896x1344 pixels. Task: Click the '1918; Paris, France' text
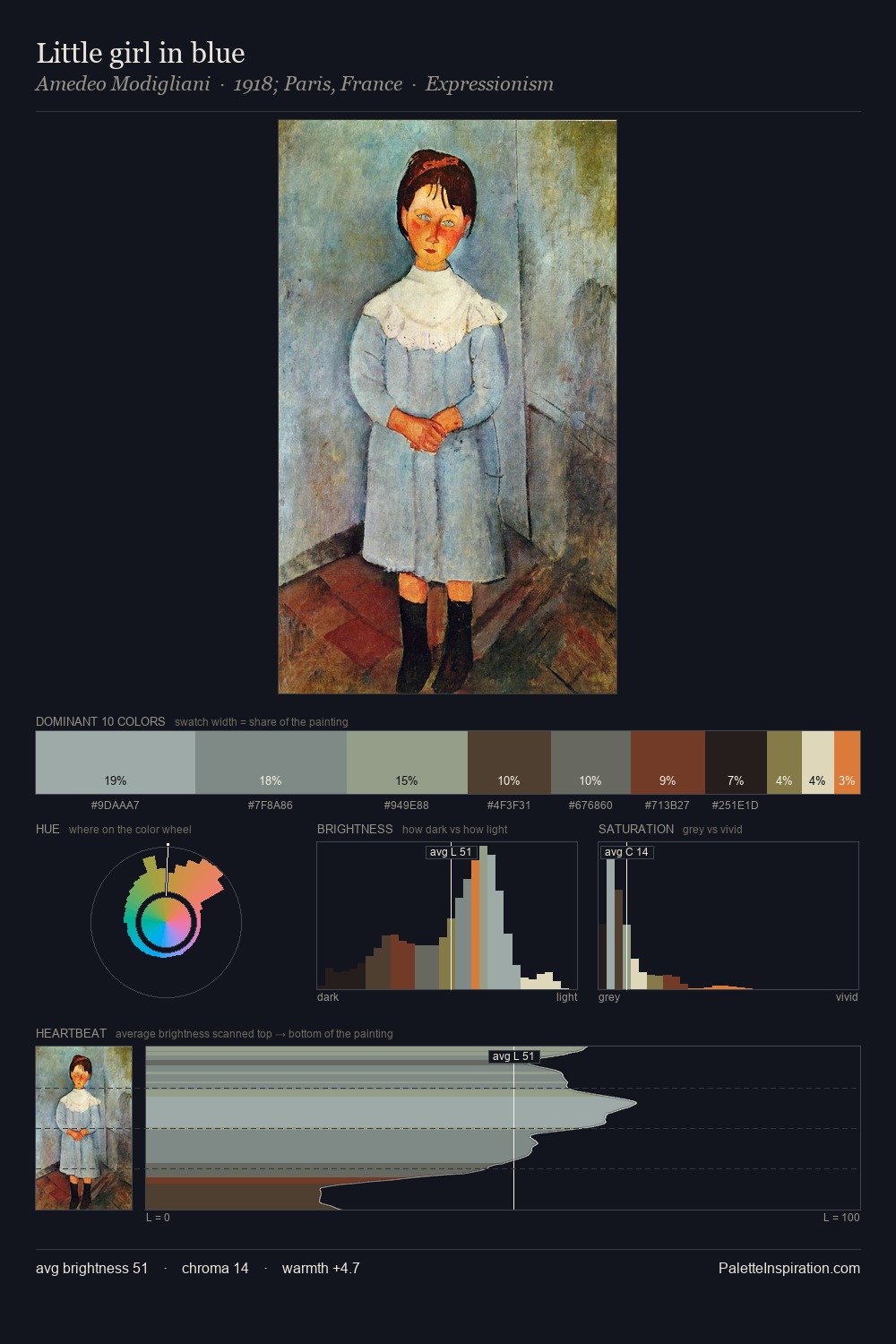(x=317, y=84)
